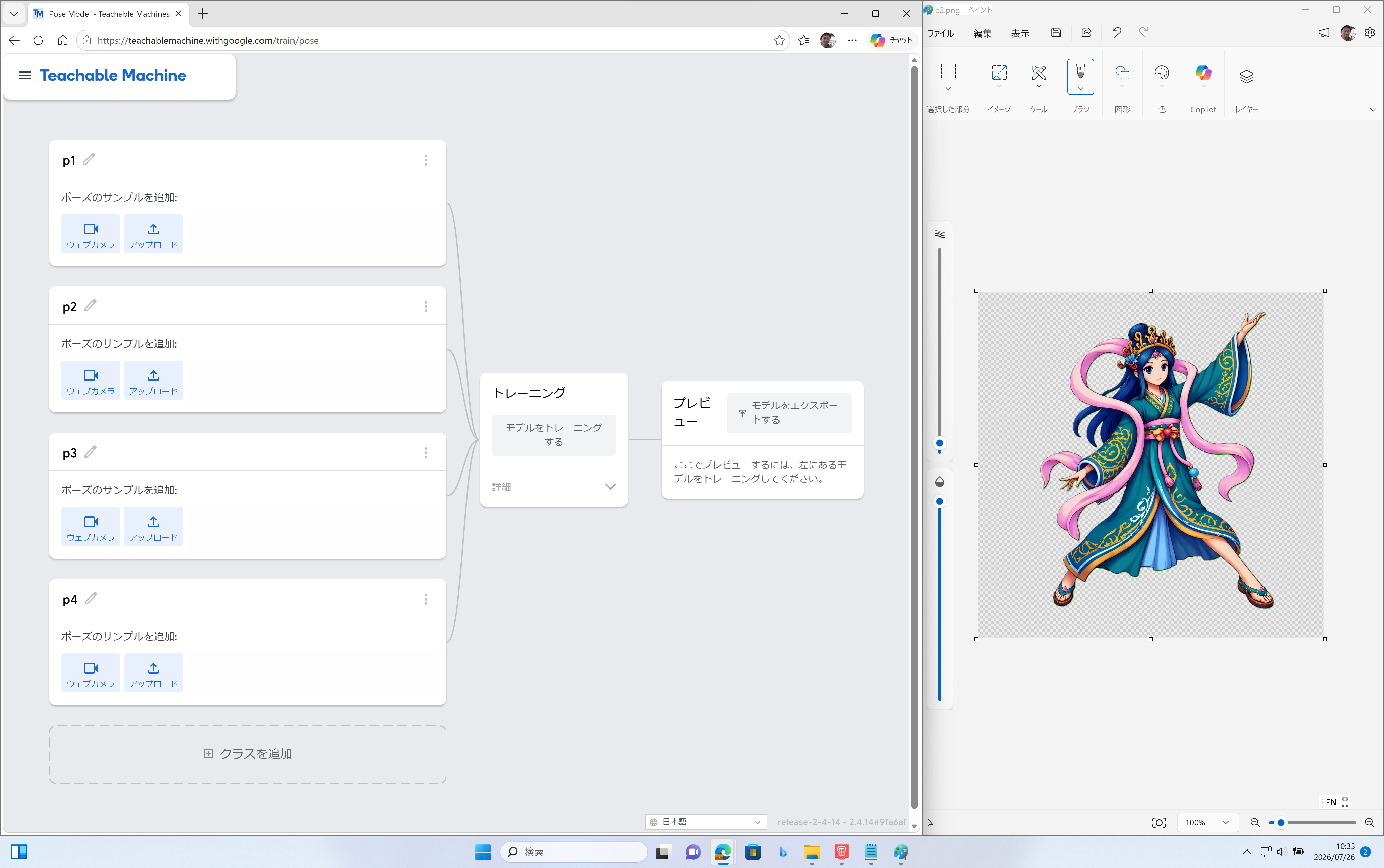Open Paint 表示 menu

[1020, 33]
